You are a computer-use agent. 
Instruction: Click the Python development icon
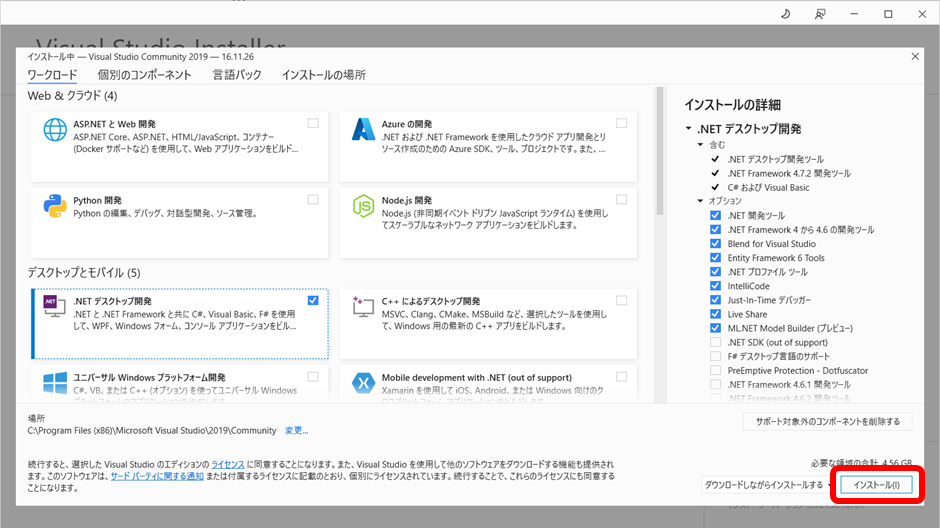[54, 206]
